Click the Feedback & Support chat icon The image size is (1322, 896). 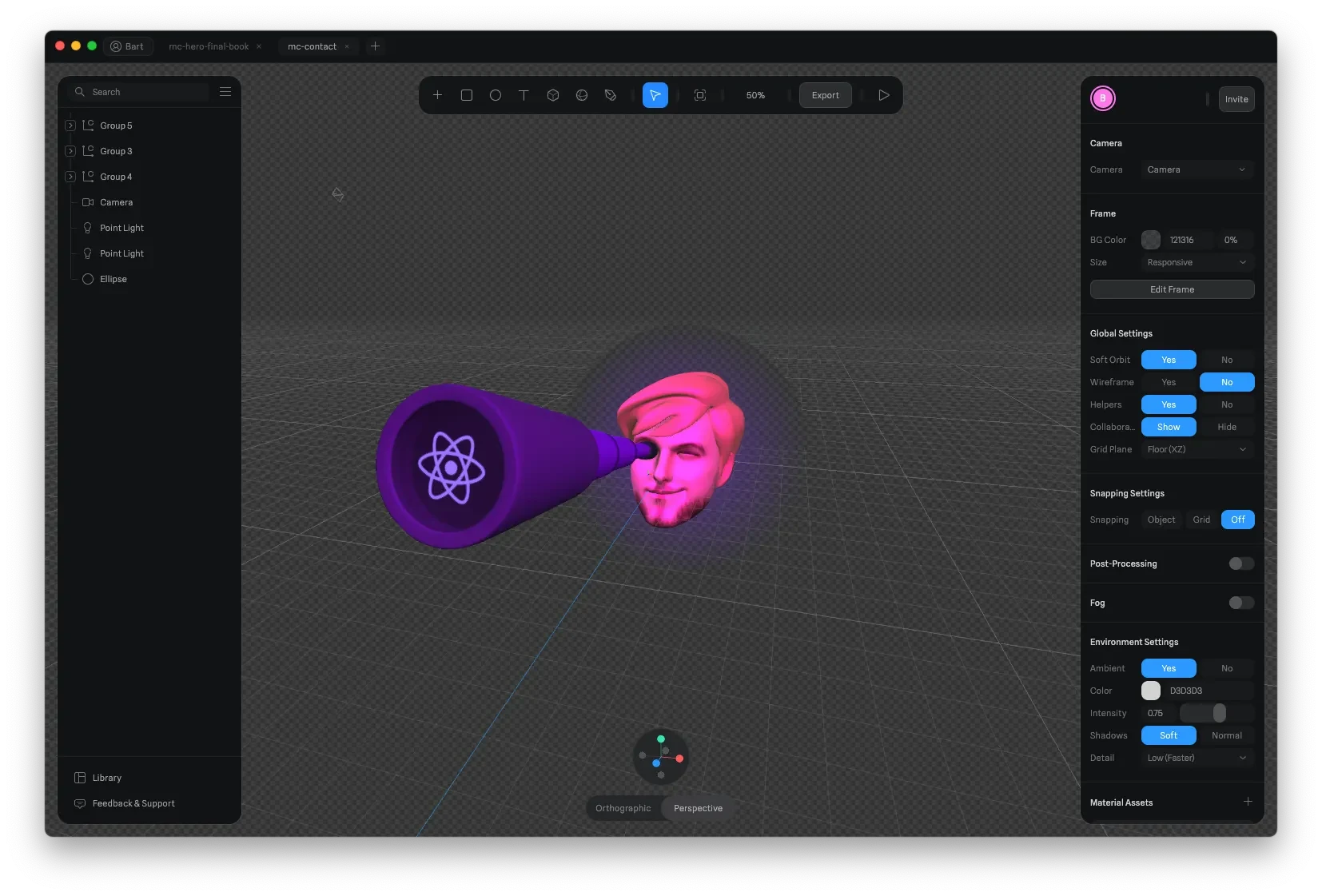click(x=80, y=803)
